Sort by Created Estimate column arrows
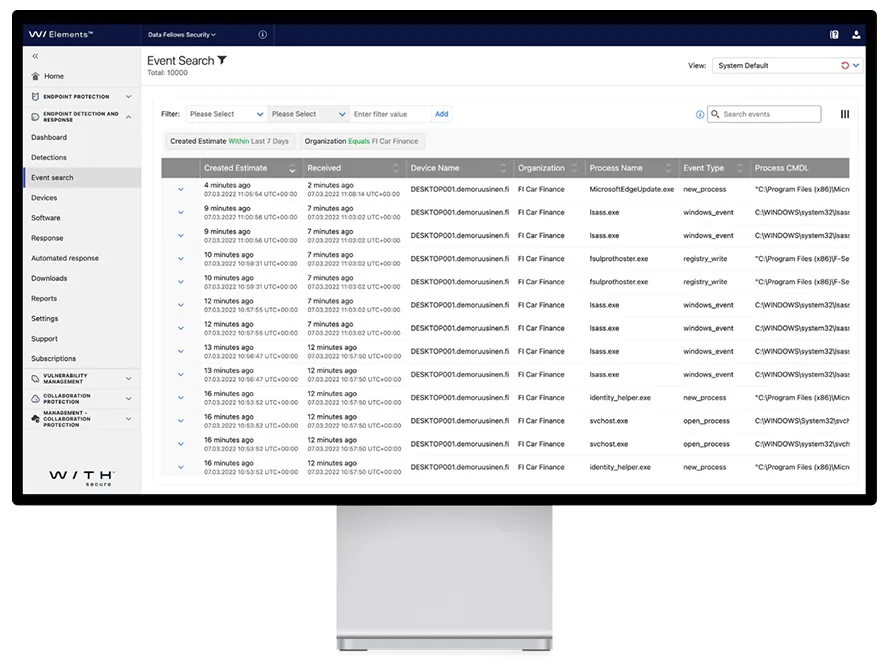Viewport: 890px width, 667px height. (292, 169)
